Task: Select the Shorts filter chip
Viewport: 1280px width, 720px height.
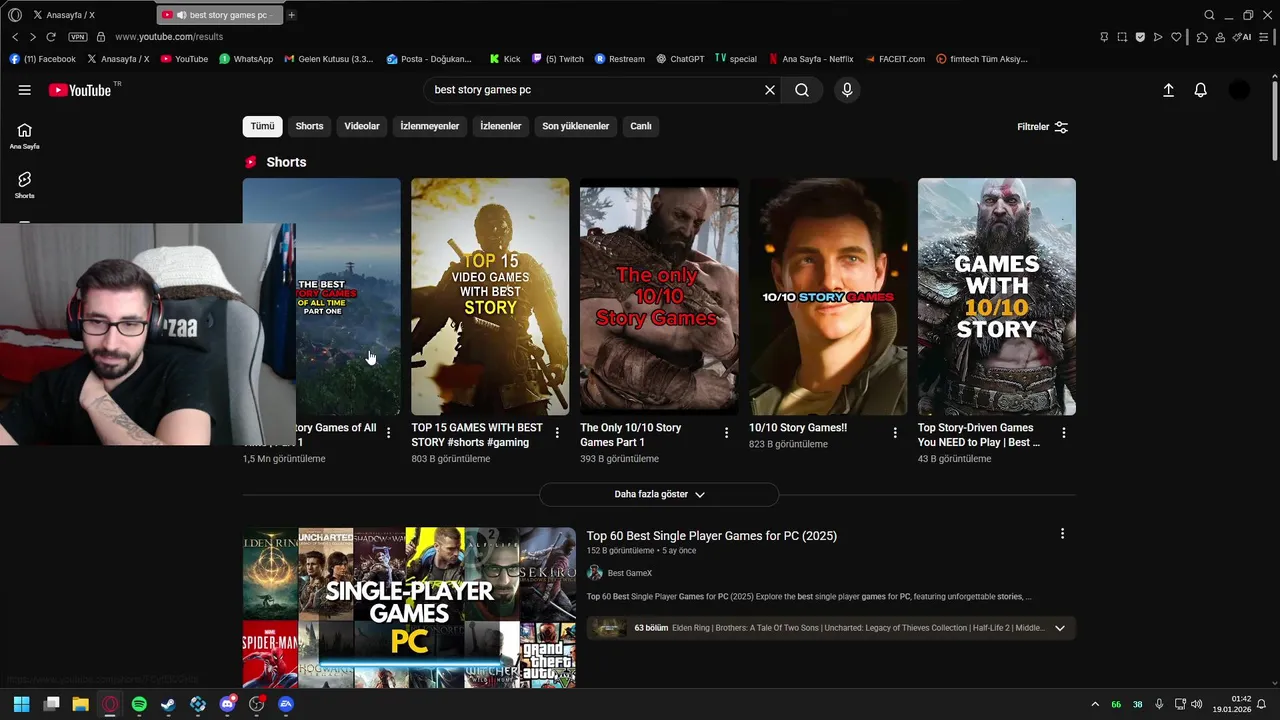Action: (309, 126)
